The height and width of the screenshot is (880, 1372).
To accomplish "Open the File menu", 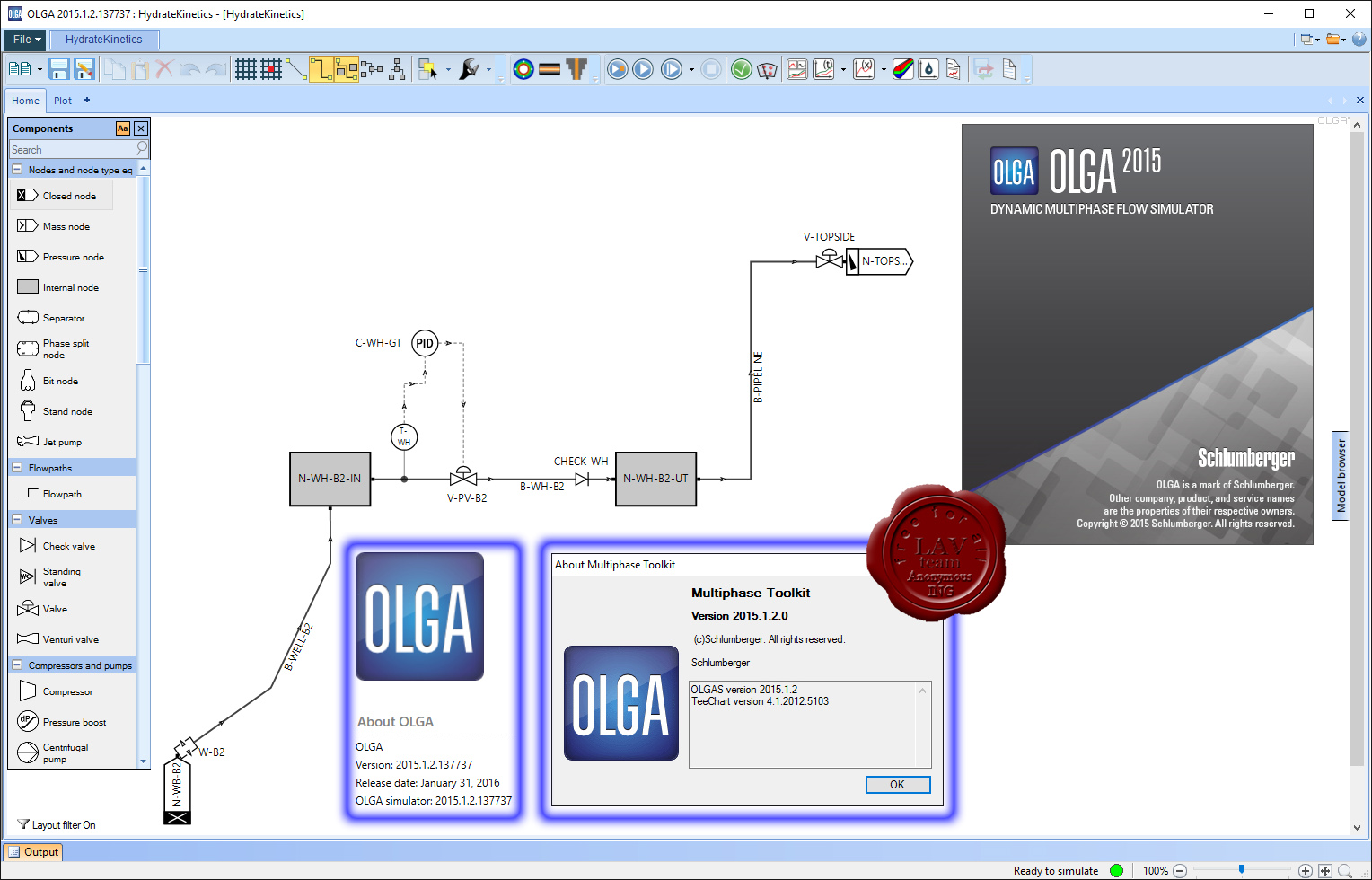I will click(27, 40).
